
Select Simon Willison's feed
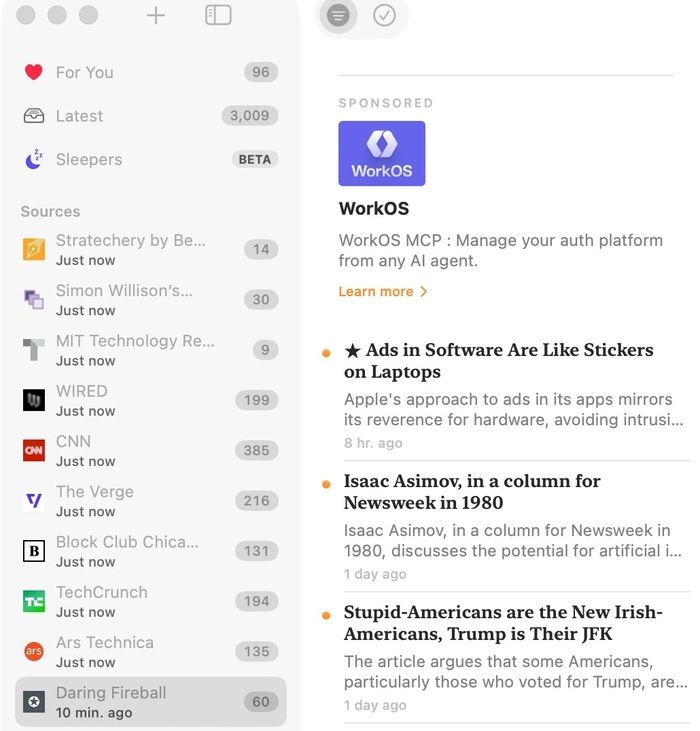tap(151, 300)
